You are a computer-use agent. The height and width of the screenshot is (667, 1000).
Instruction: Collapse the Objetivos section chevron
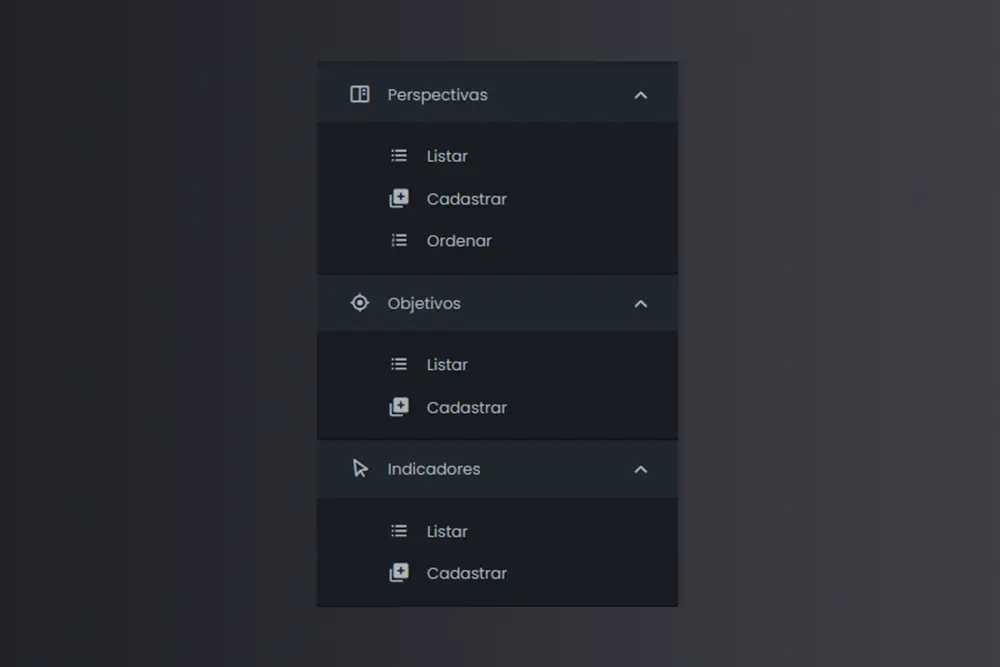point(641,303)
